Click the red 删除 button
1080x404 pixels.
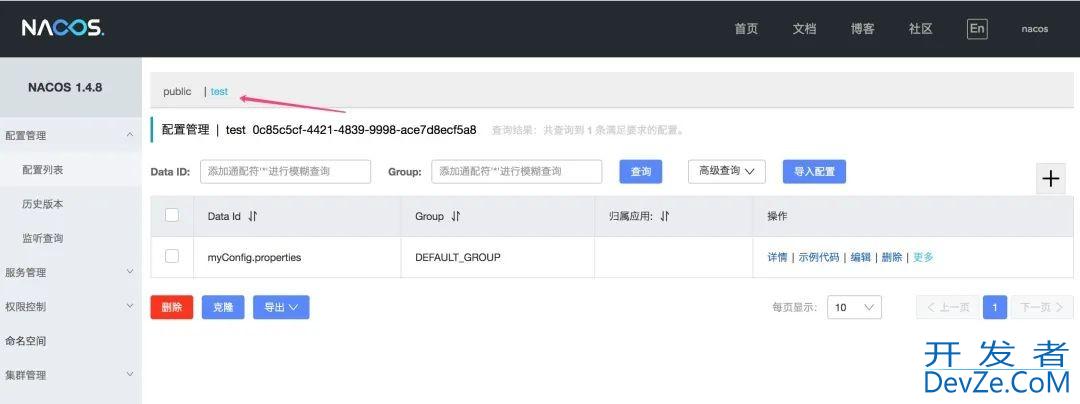pyautogui.click(x=171, y=307)
